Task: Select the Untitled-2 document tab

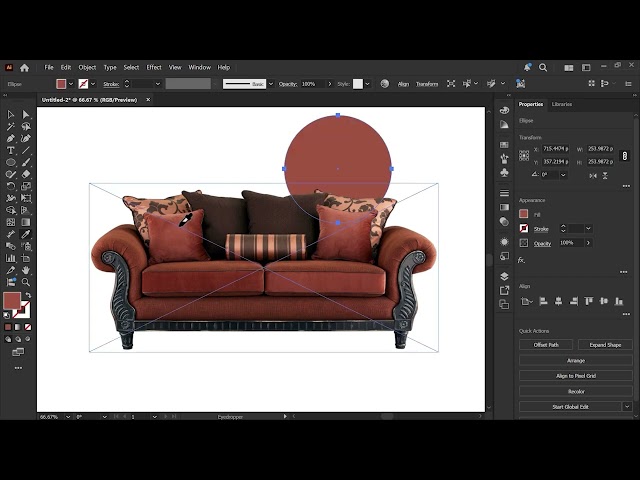Action: click(x=89, y=100)
